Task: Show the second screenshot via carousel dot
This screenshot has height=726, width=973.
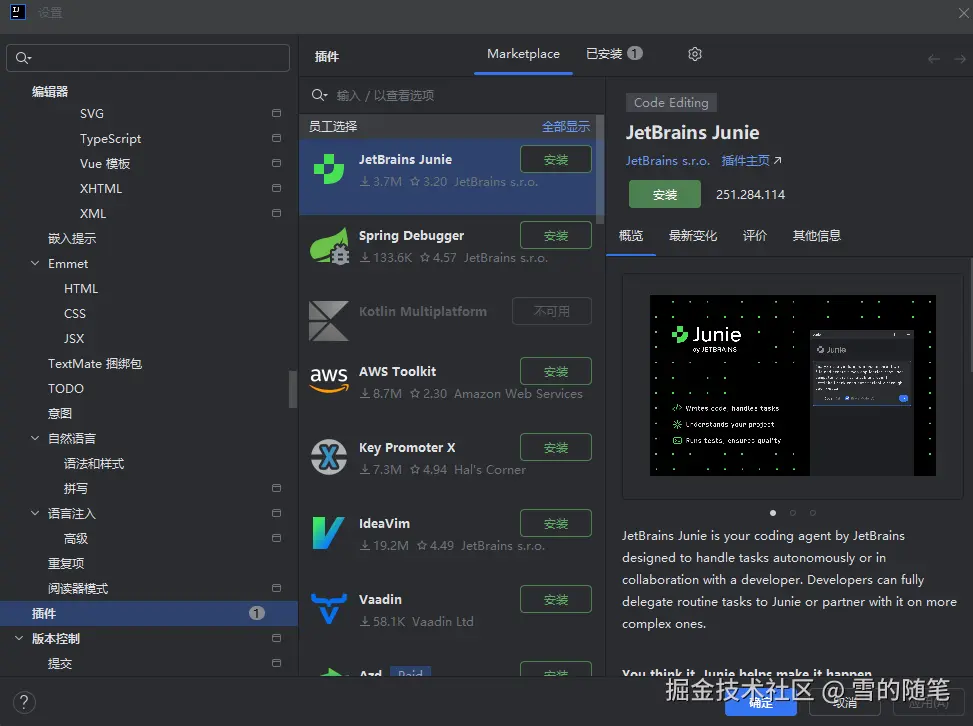Action: tap(792, 513)
